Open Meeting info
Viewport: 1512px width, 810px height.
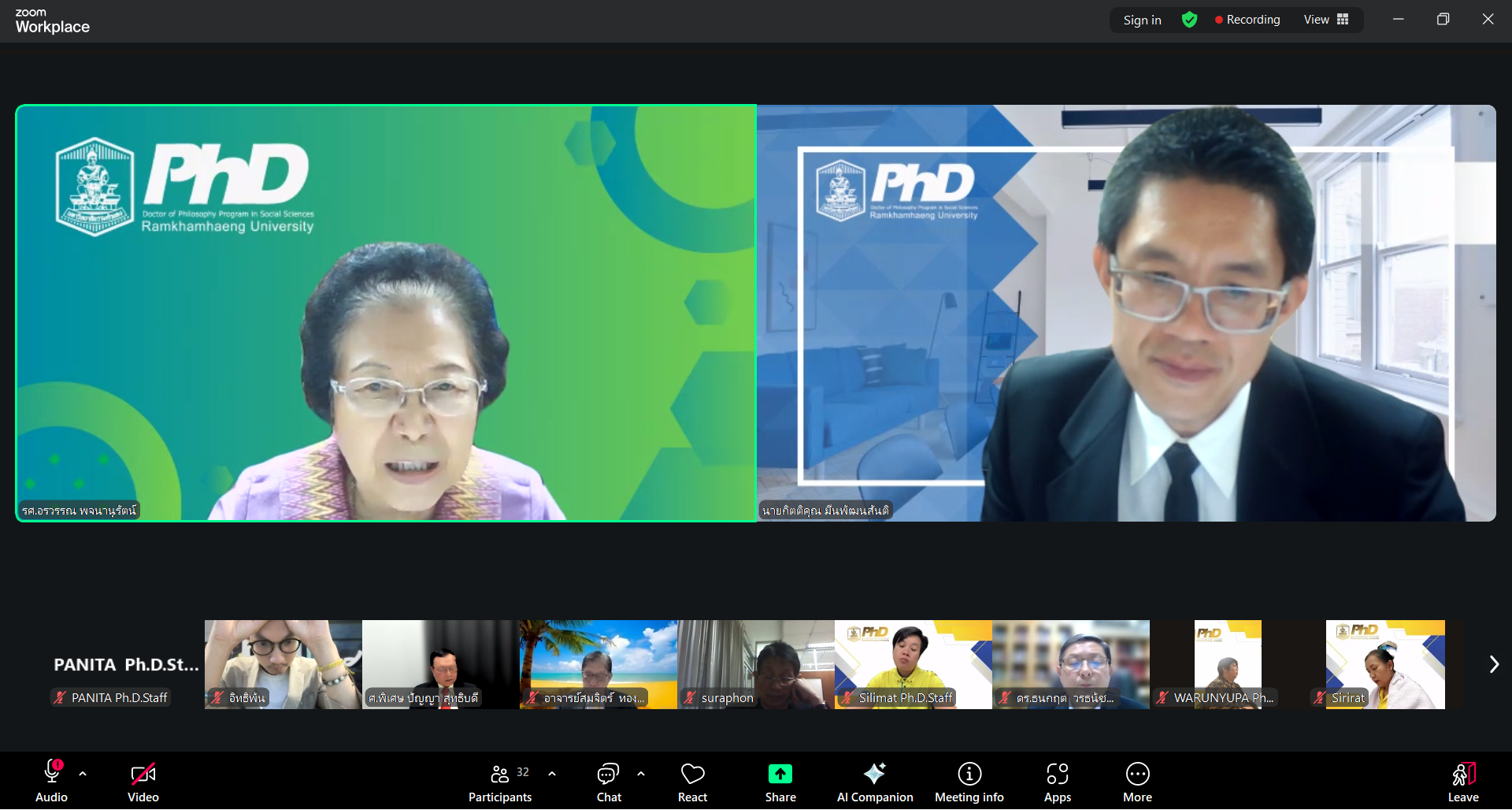pos(969,782)
